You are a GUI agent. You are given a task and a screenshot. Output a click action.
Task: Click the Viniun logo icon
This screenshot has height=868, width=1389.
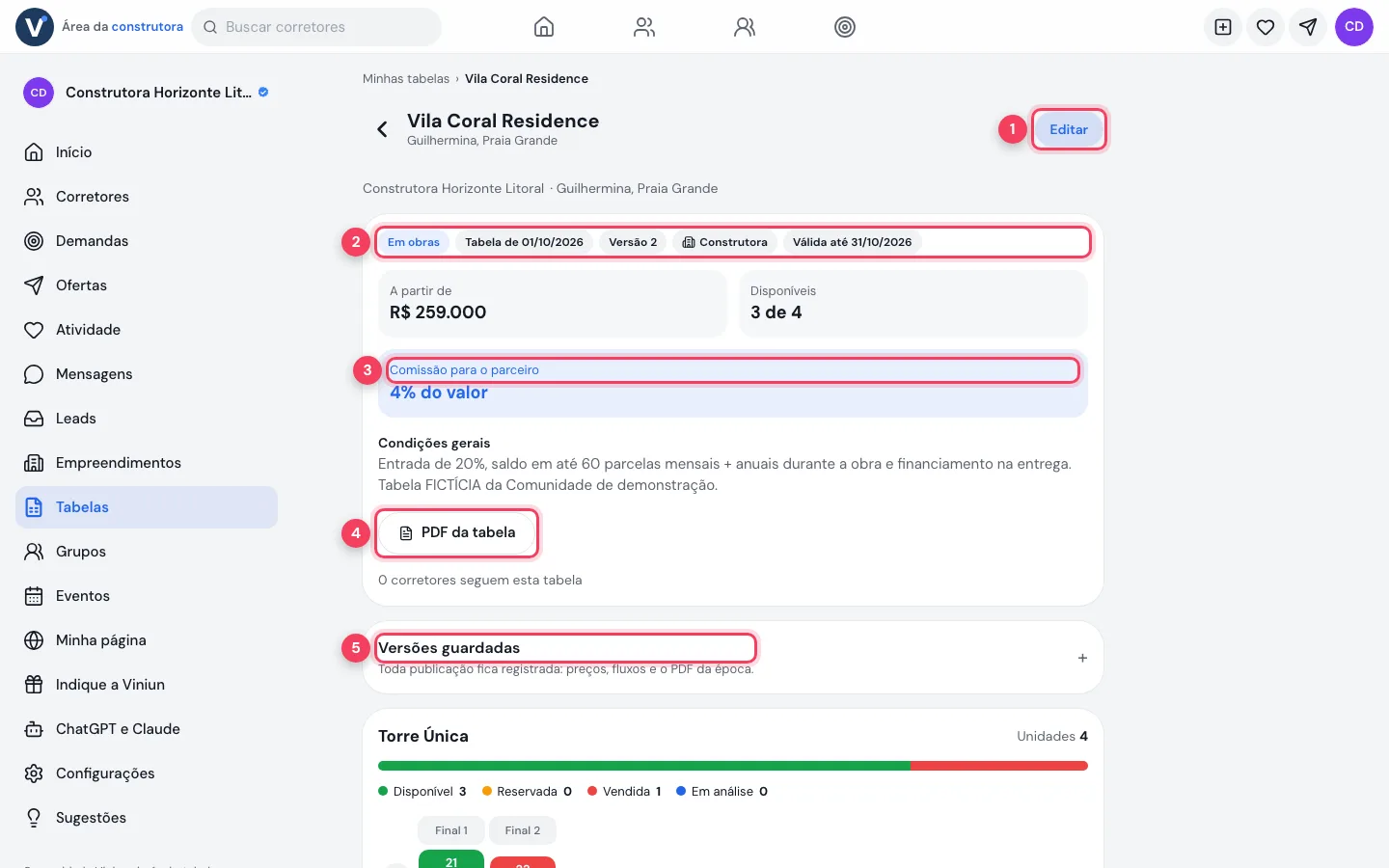[35, 27]
